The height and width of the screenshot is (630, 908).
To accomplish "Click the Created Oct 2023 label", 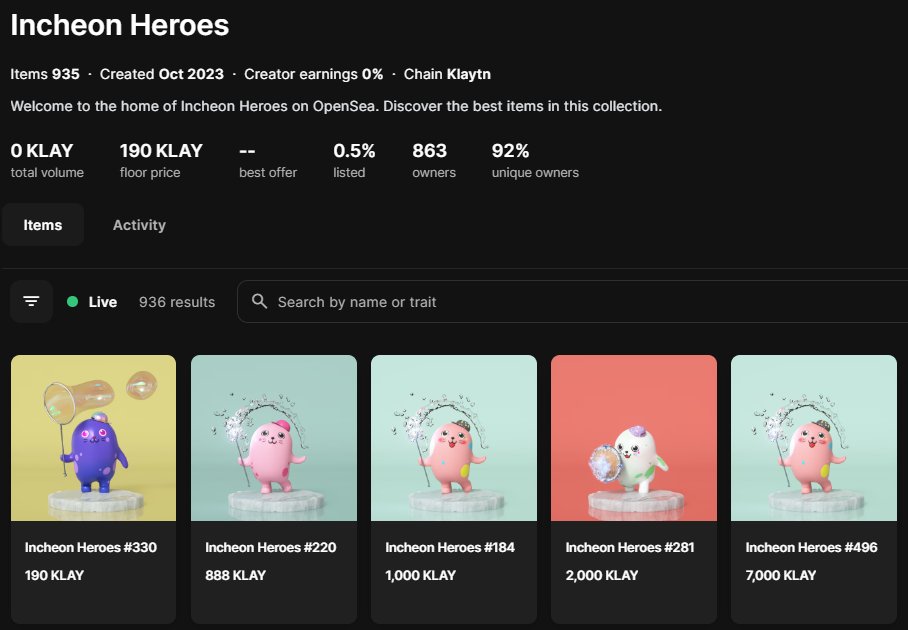I will (162, 74).
